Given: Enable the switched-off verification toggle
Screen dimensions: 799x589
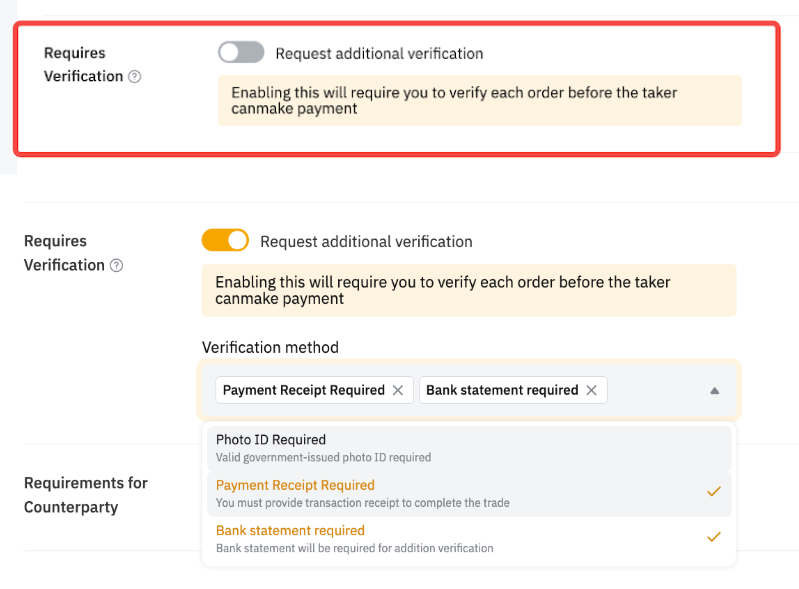Looking at the screenshot, I should [x=241, y=52].
